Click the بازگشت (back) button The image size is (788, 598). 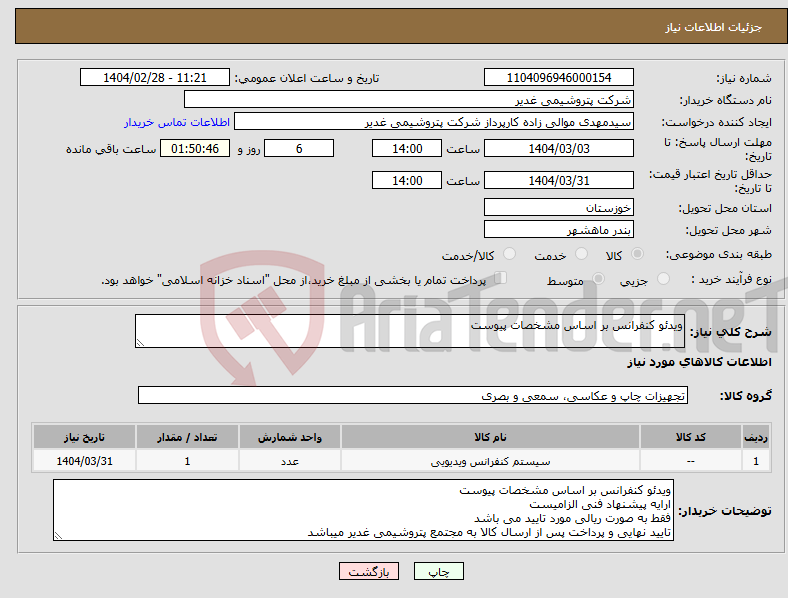[x=369, y=571]
